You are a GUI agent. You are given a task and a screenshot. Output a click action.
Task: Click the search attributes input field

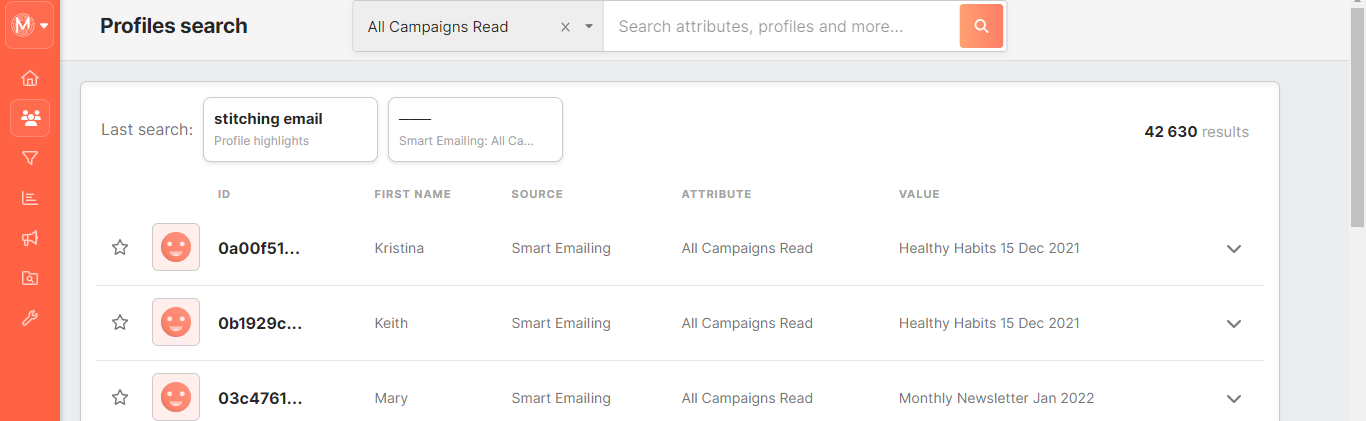pyautogui.click(x=782, y=26)
